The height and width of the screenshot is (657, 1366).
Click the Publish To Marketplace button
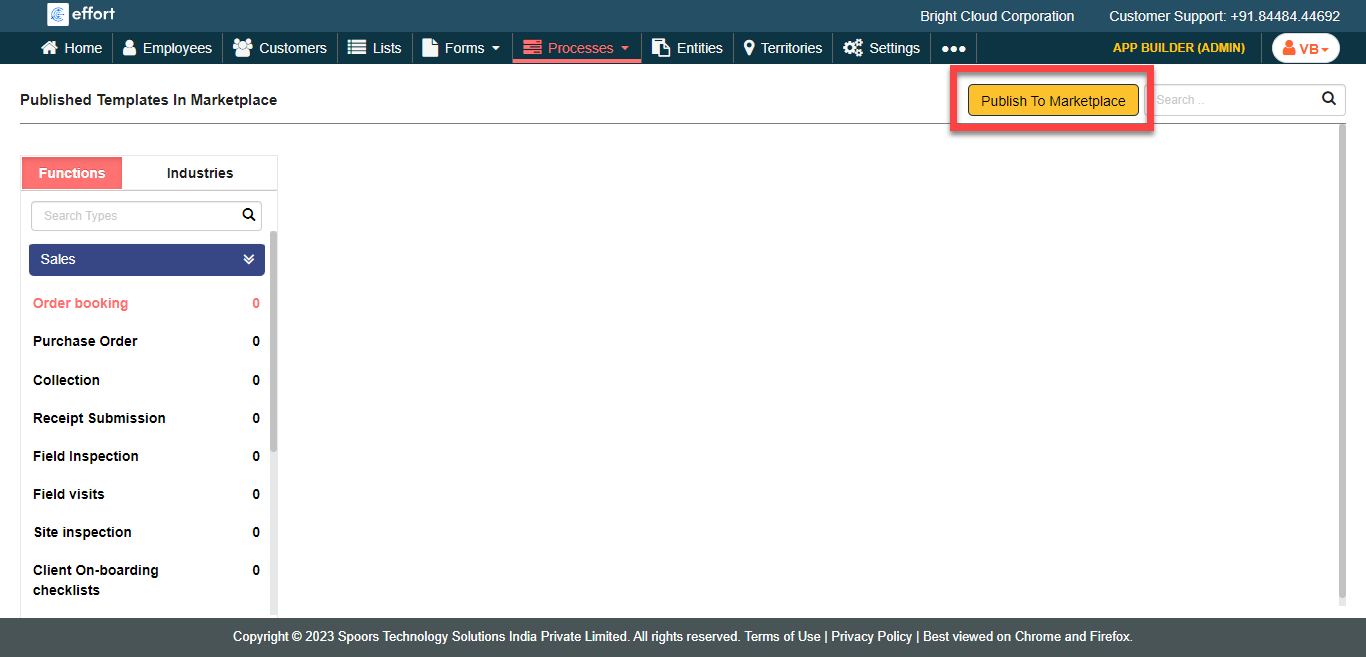pyautogui.click(x=1053, y=101)
